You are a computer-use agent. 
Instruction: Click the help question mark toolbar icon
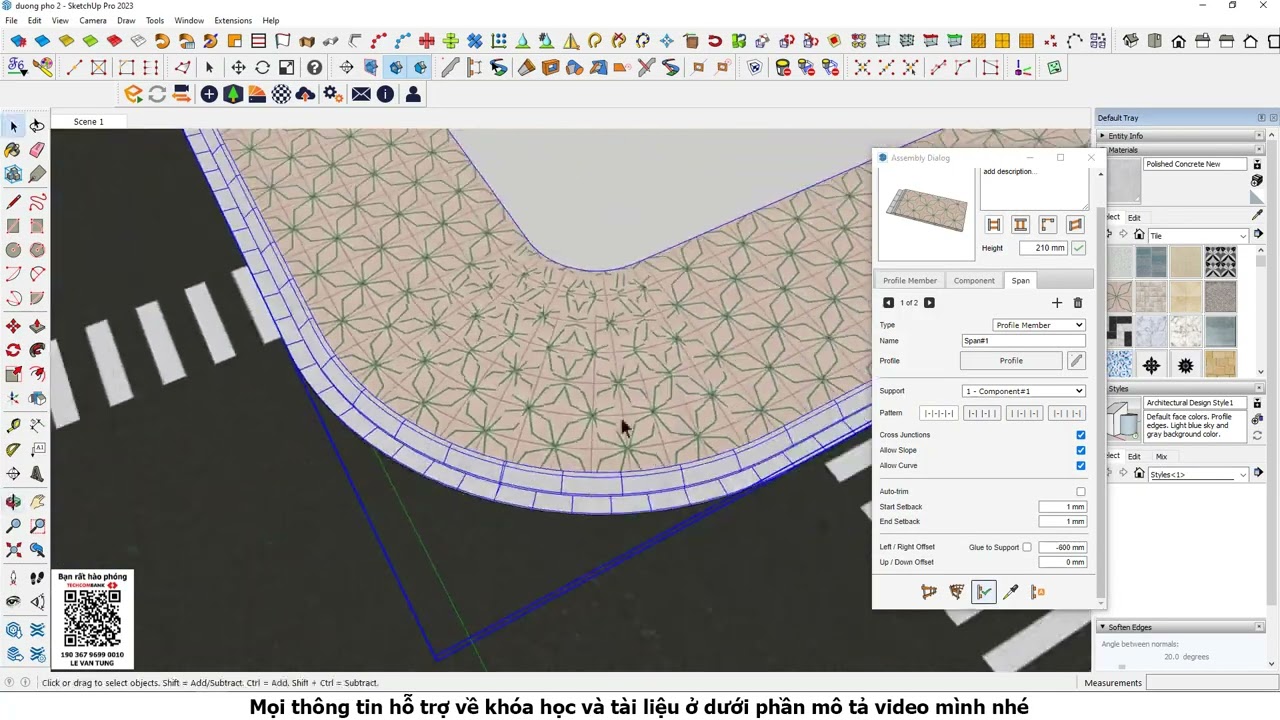314,67
